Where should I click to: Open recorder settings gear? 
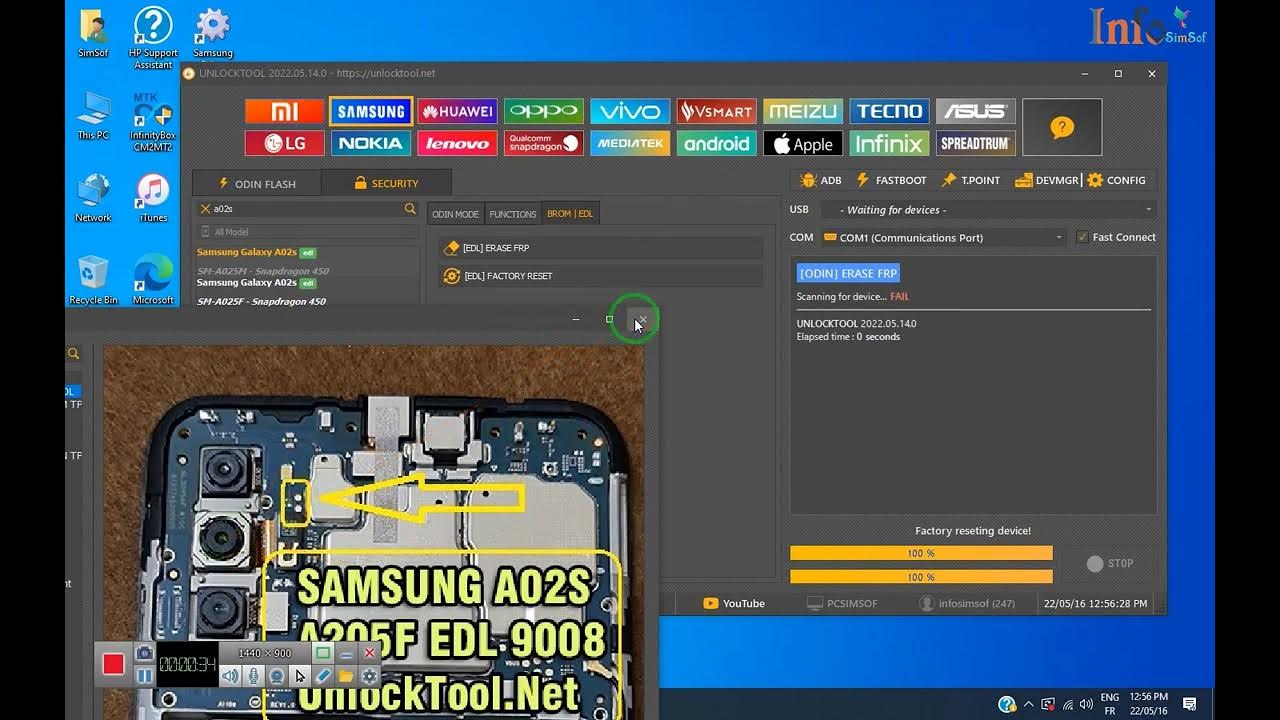[369, 676]
